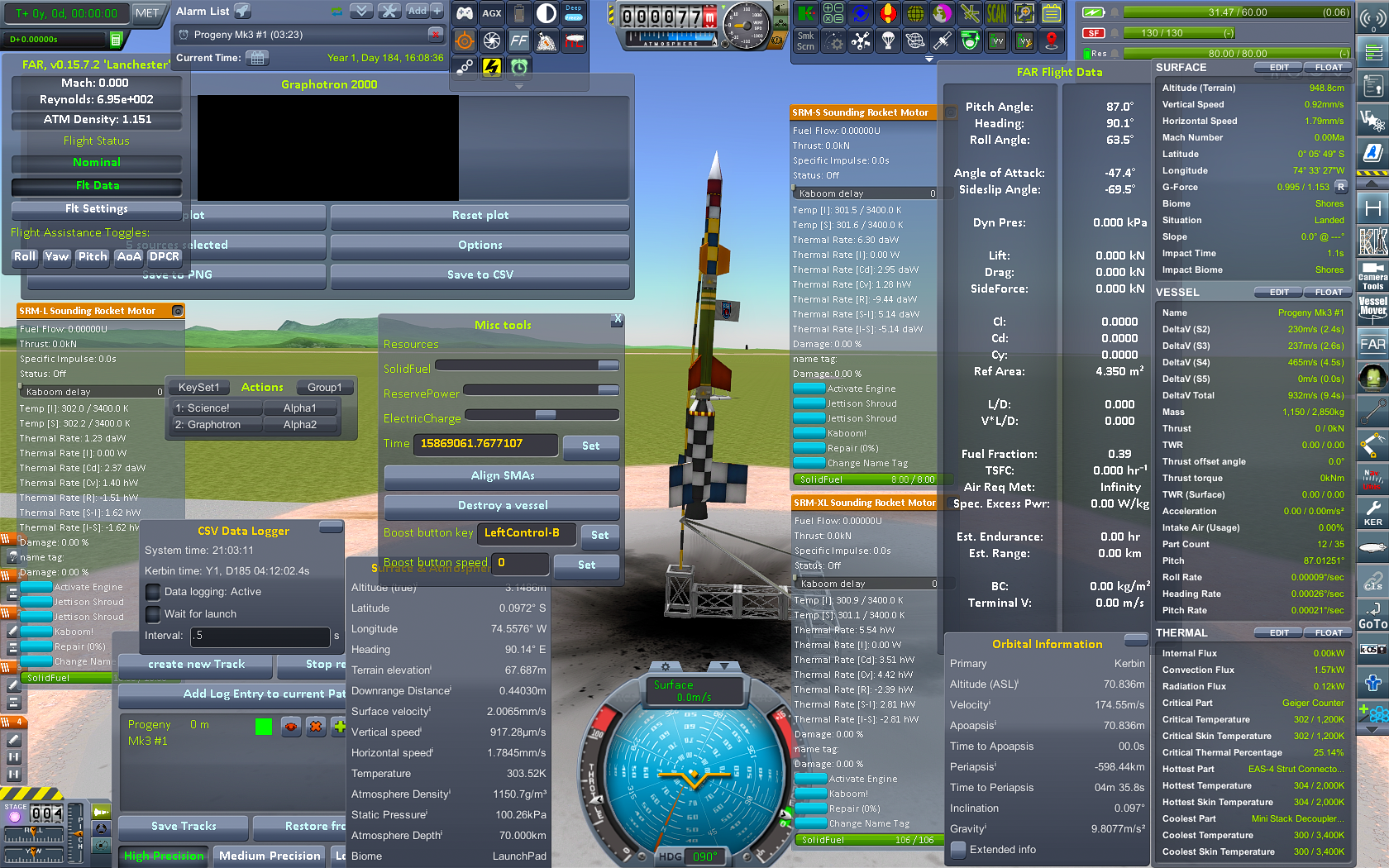Toggle the Data logging: Active checkbox
Screen dimensions: 1389x868
coord(153,592)
